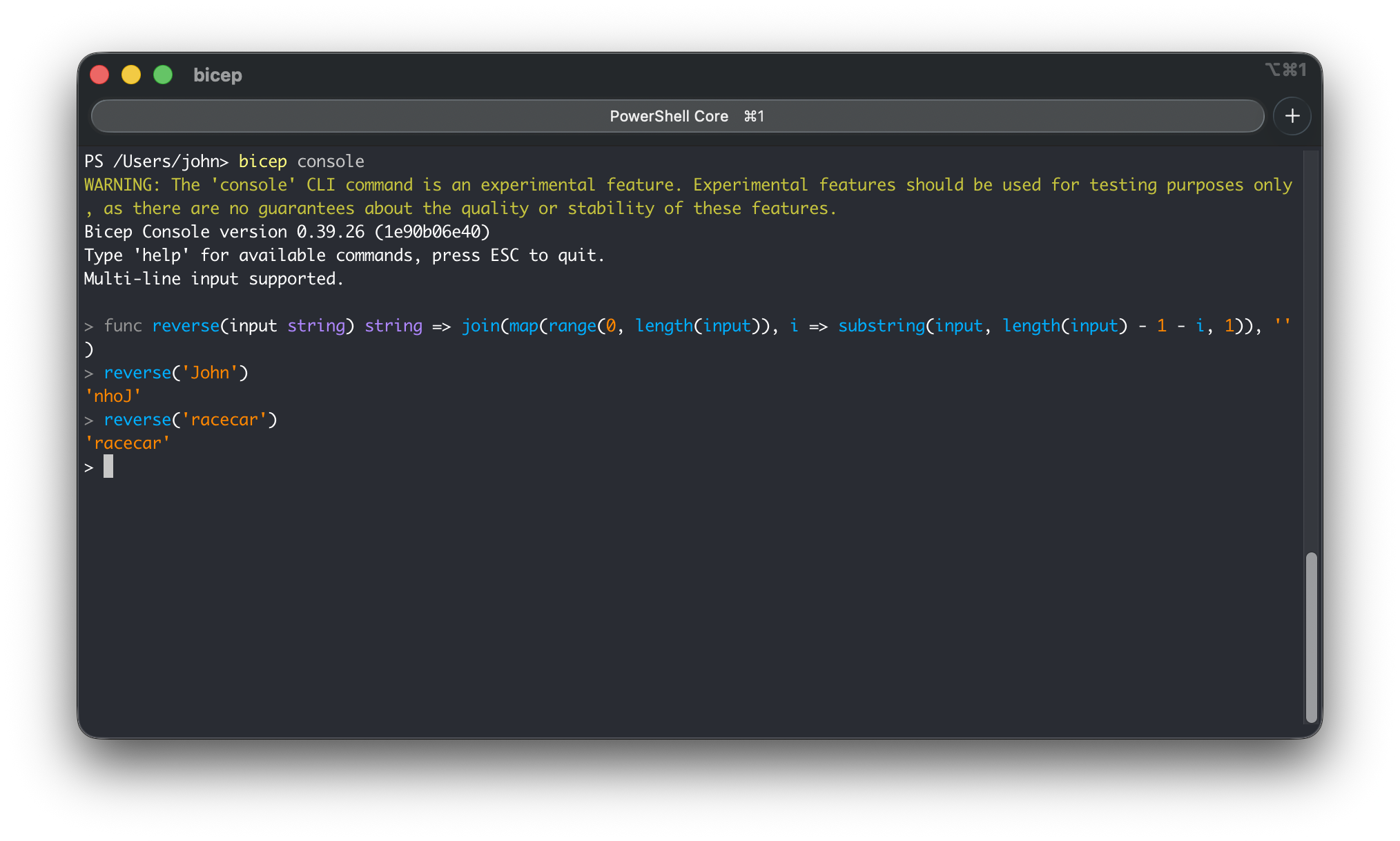
Task: Click the Multi-line input supported line
Action: [x=213, y=279]
